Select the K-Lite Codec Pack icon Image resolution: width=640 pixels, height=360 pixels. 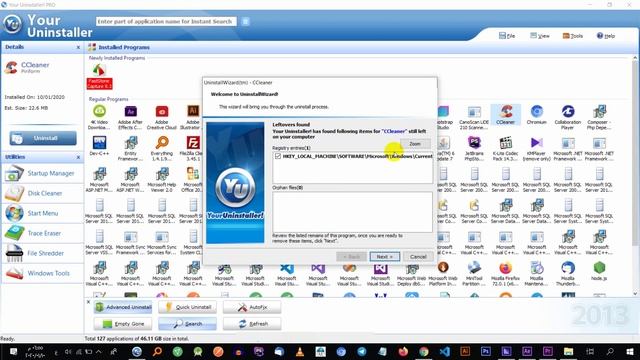506,148
